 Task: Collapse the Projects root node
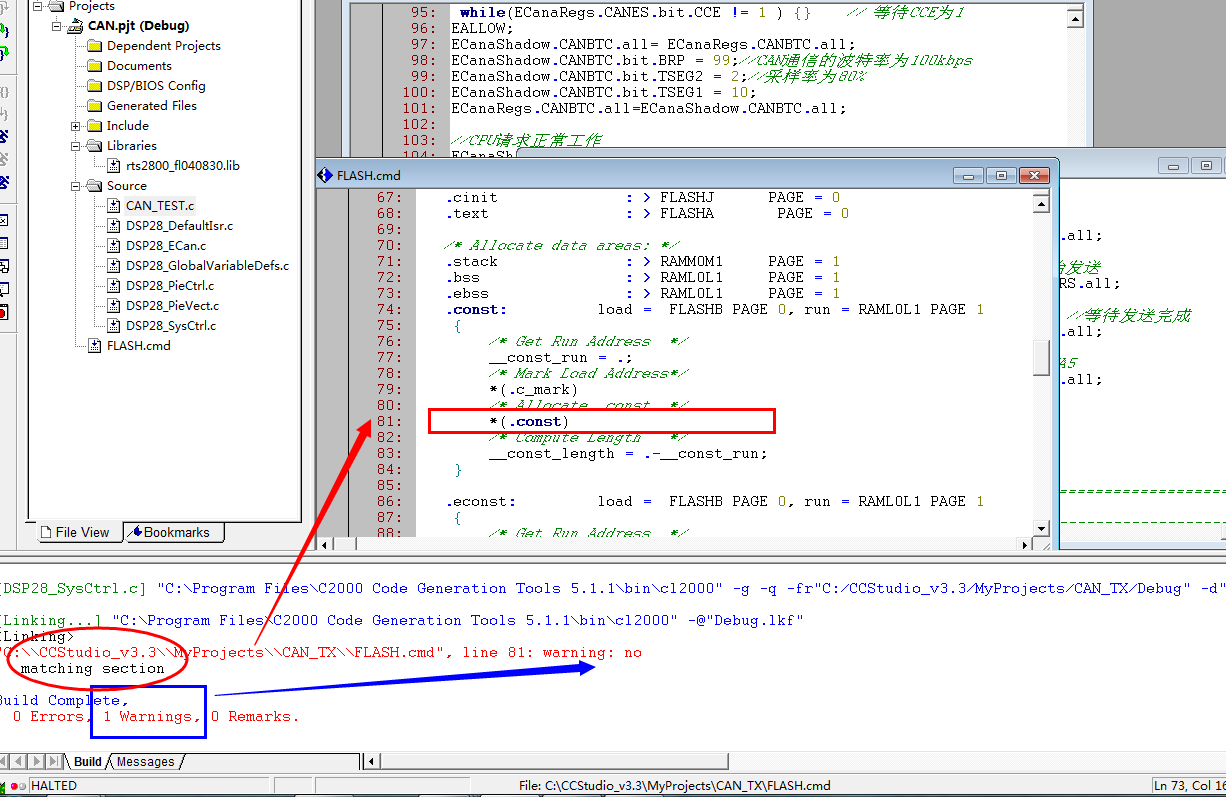coord(38,6)
